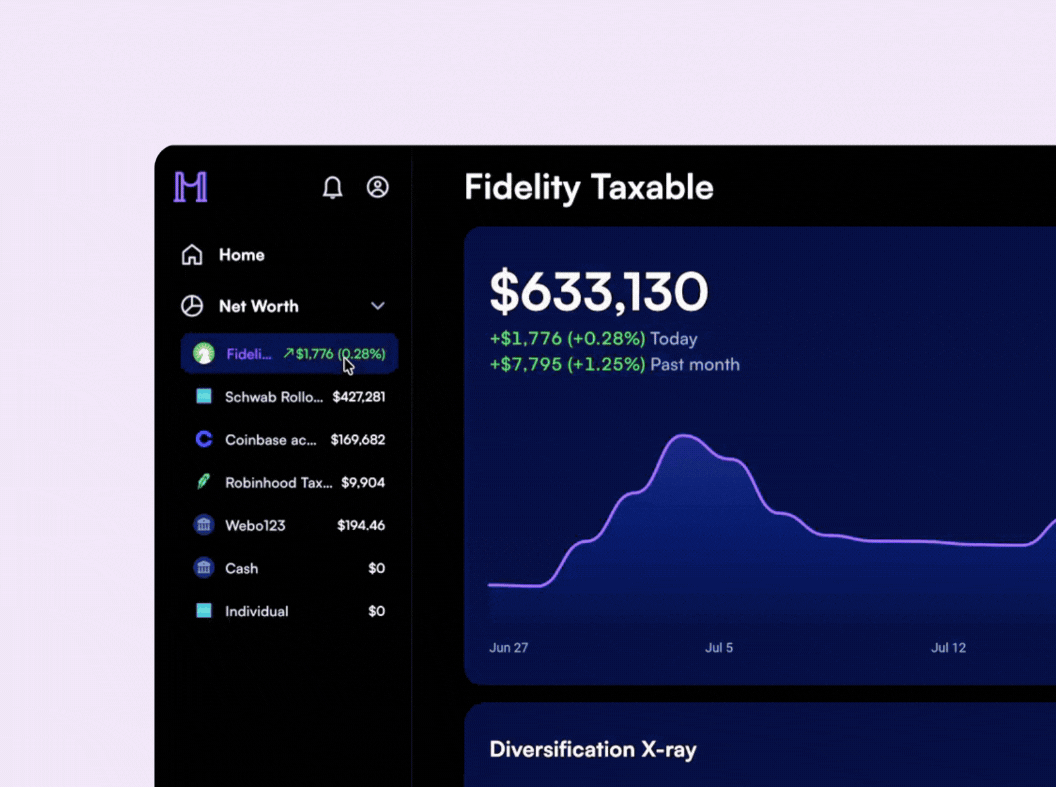Viewport: 1056px width, 787px height.
Task: Go to Home page
Action: click(242, 254)
